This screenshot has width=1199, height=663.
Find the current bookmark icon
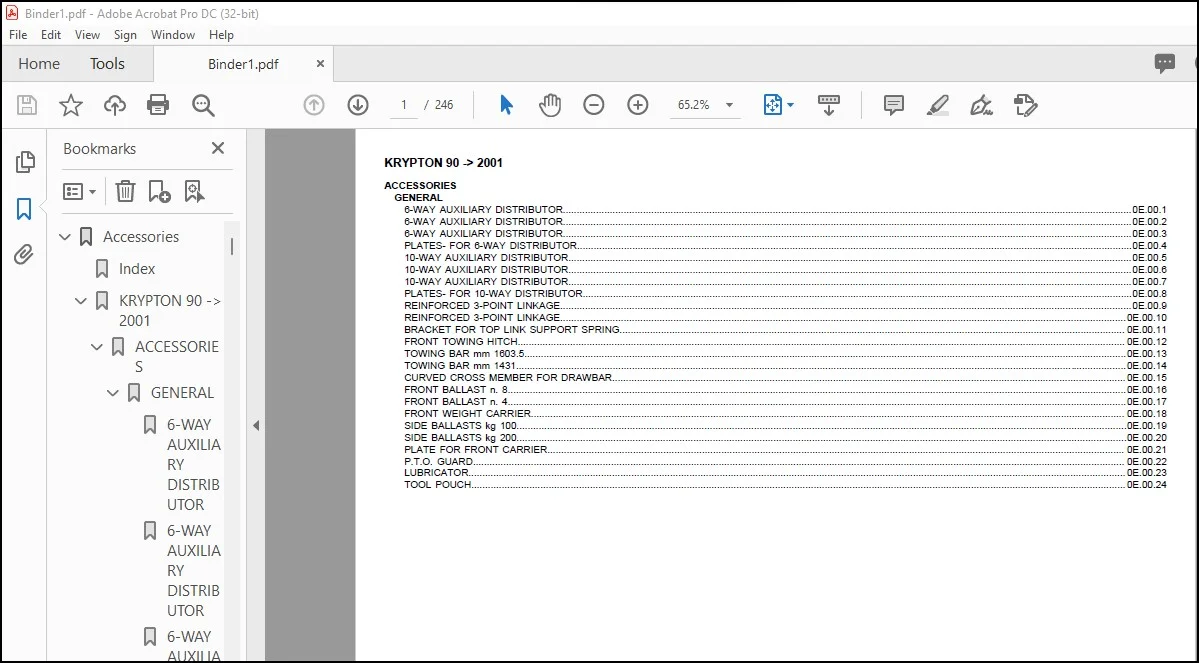[x=194, y=191]
